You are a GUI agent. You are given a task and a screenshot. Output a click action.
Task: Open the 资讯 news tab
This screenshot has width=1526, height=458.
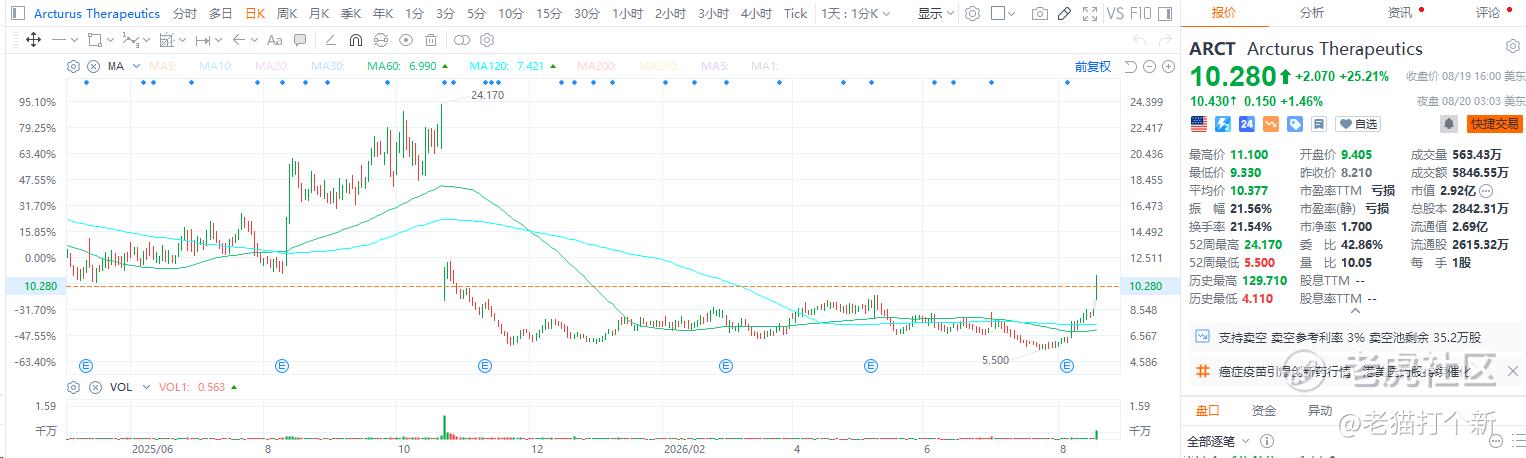(x=1400, y=13)
